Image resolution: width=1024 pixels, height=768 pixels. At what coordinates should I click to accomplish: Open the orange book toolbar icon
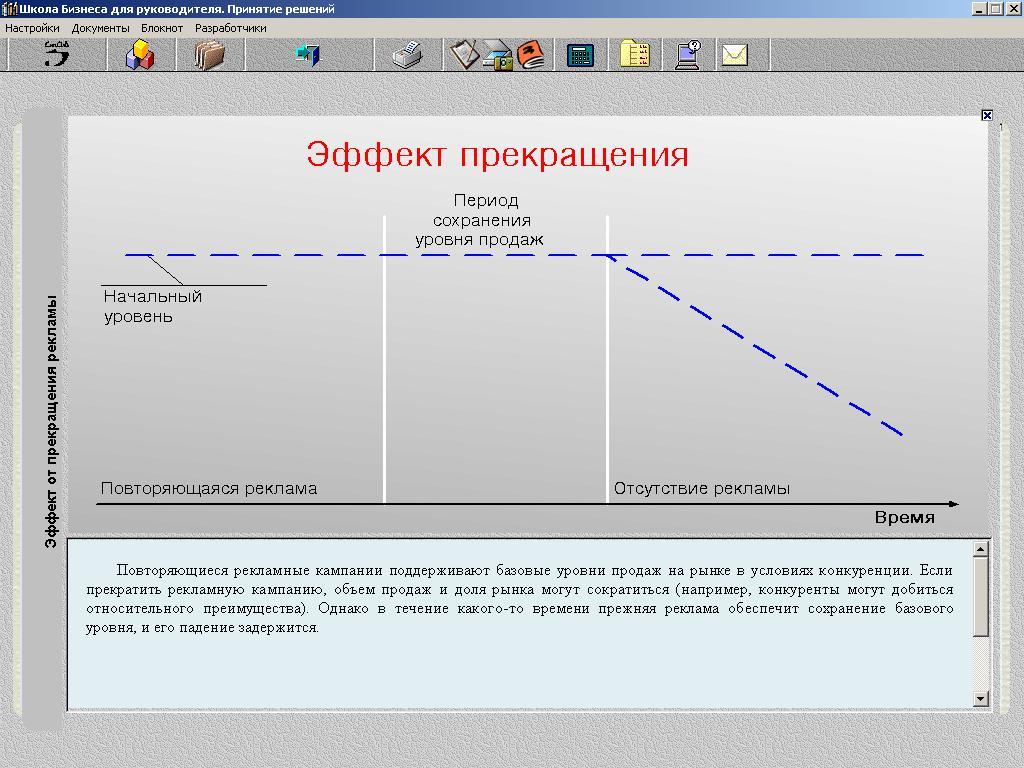point(532,55)
